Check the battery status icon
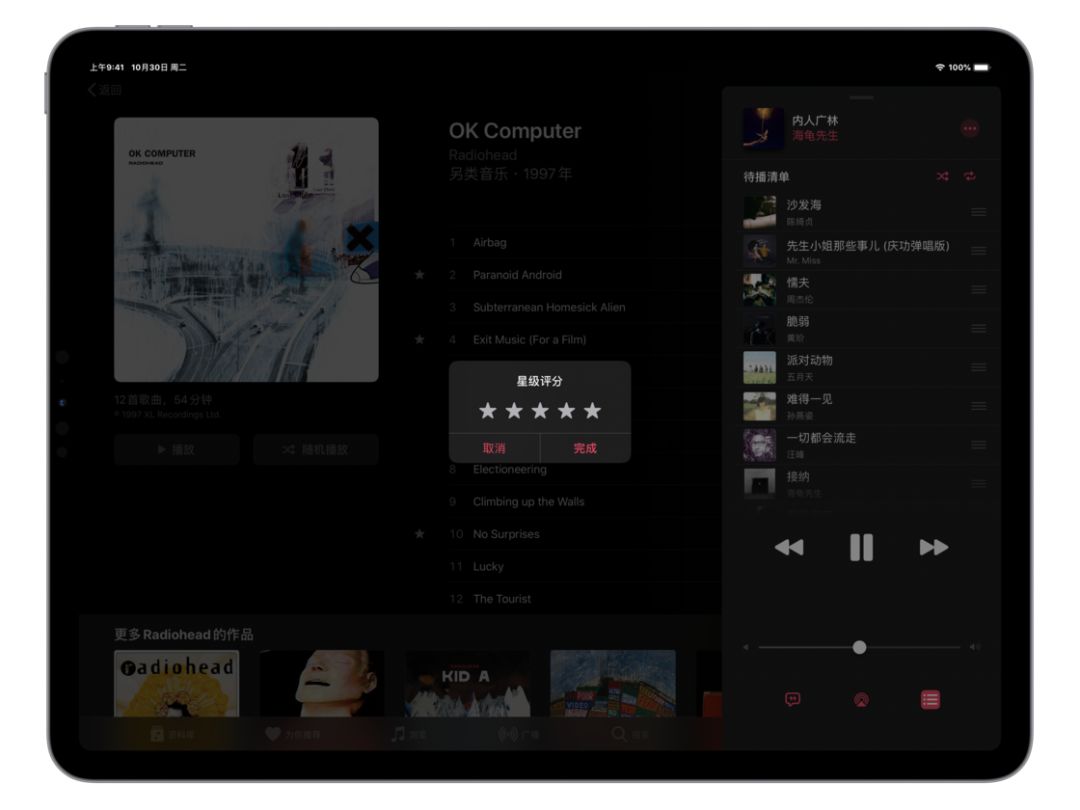Image resolution: width=1080 pixels, height=810 pixels. [982, 67]
